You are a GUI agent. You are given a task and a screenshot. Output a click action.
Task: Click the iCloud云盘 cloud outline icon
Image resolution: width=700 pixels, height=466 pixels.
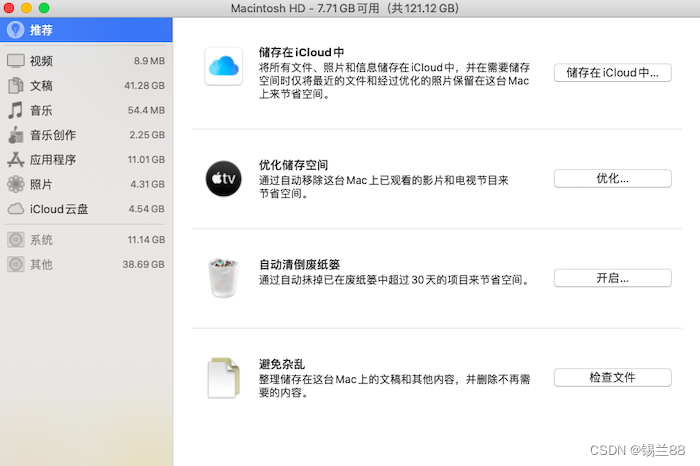[x=16, y=208]
